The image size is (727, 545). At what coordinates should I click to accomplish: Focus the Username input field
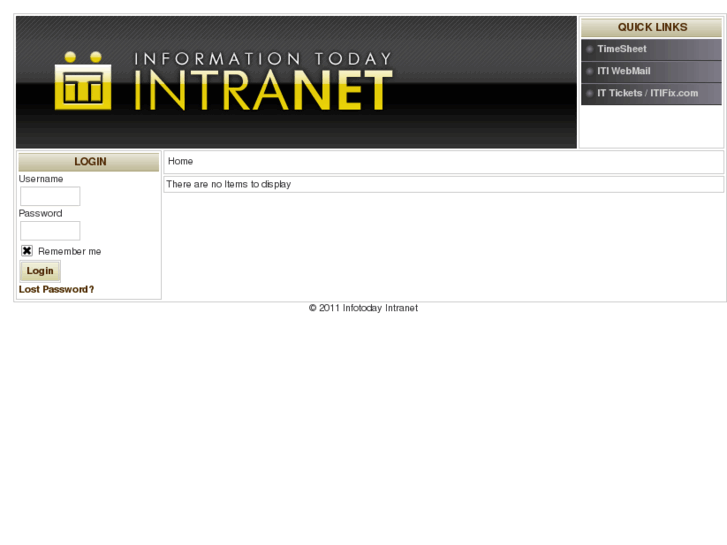pos(50,196)
